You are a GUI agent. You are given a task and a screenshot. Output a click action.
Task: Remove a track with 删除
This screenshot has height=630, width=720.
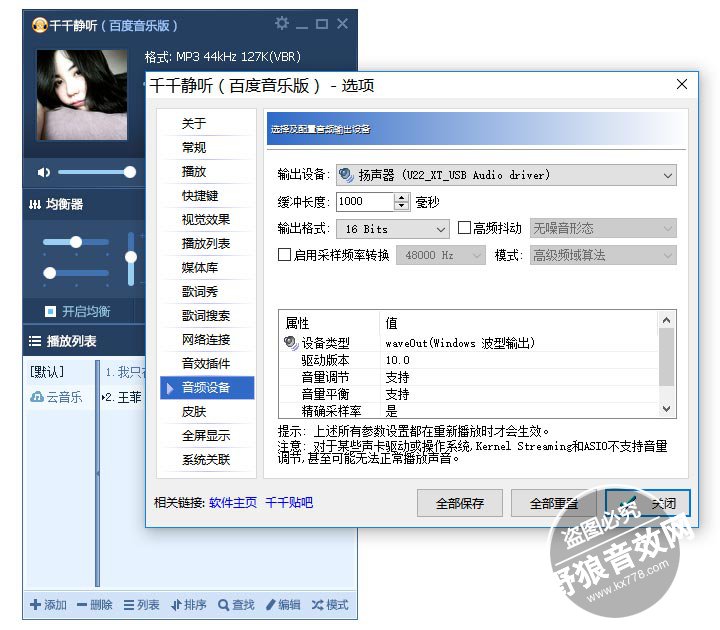coord(95,605)
